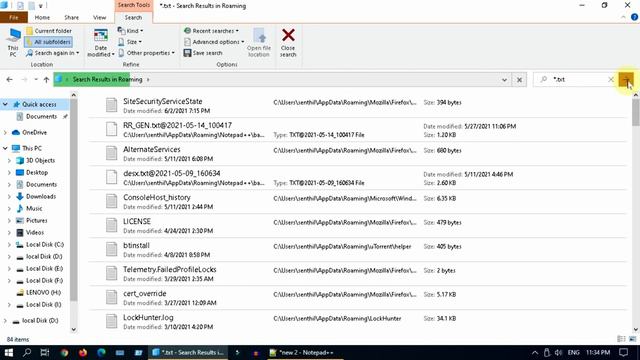640x360 pixels.
Task: Select Local Disk (C:) drive
Action: click(x=45, y=245)
